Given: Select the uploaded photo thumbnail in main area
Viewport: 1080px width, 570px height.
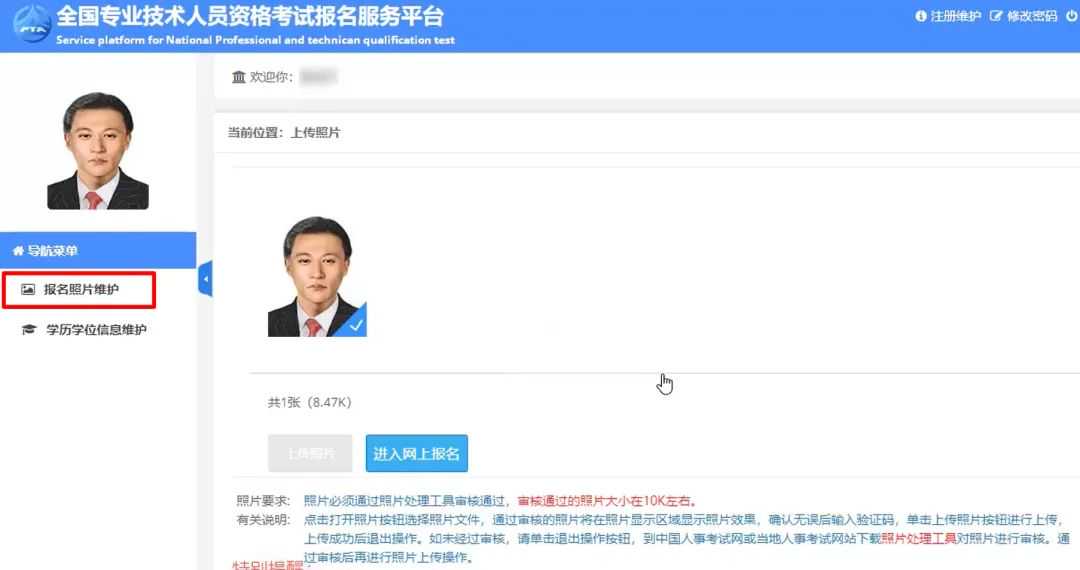Looking at the screenshot, I should coord(317,277).
